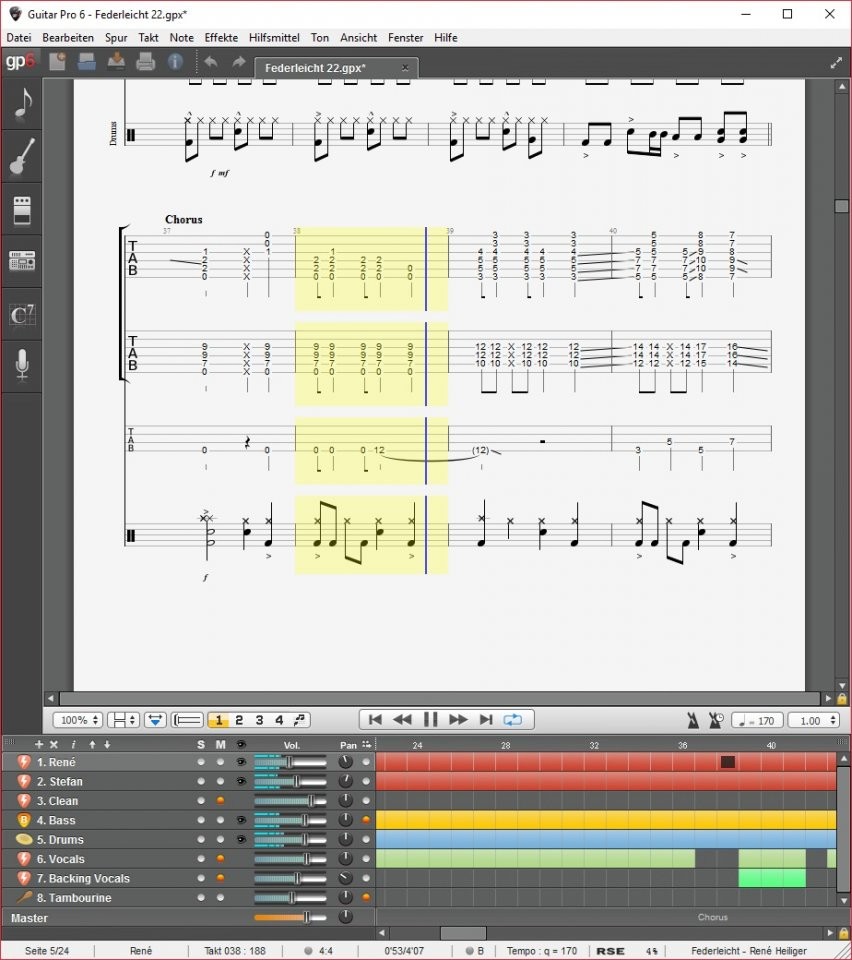
Task: Hide the Bass track visibility eye
Action: 241,820
